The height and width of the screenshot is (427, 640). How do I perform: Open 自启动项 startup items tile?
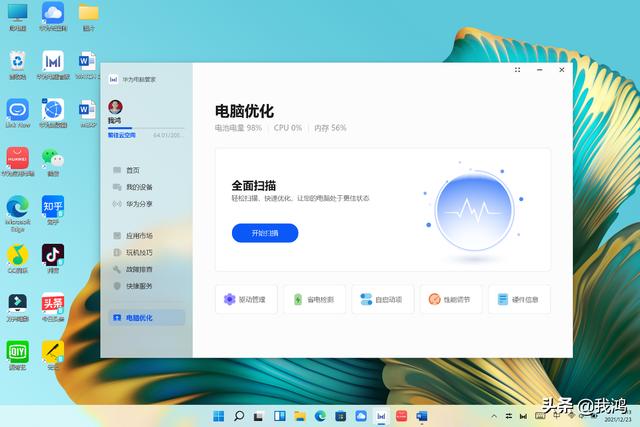[382, 299]
